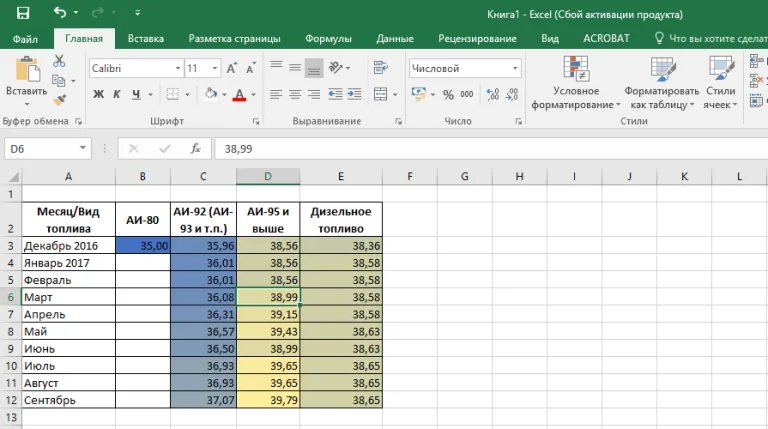Image resolution: width=768 pixels, height=429 pixels.
Task: Open the font size 11 dropdown
Action: pyautogui.click(x=215, y=68)
